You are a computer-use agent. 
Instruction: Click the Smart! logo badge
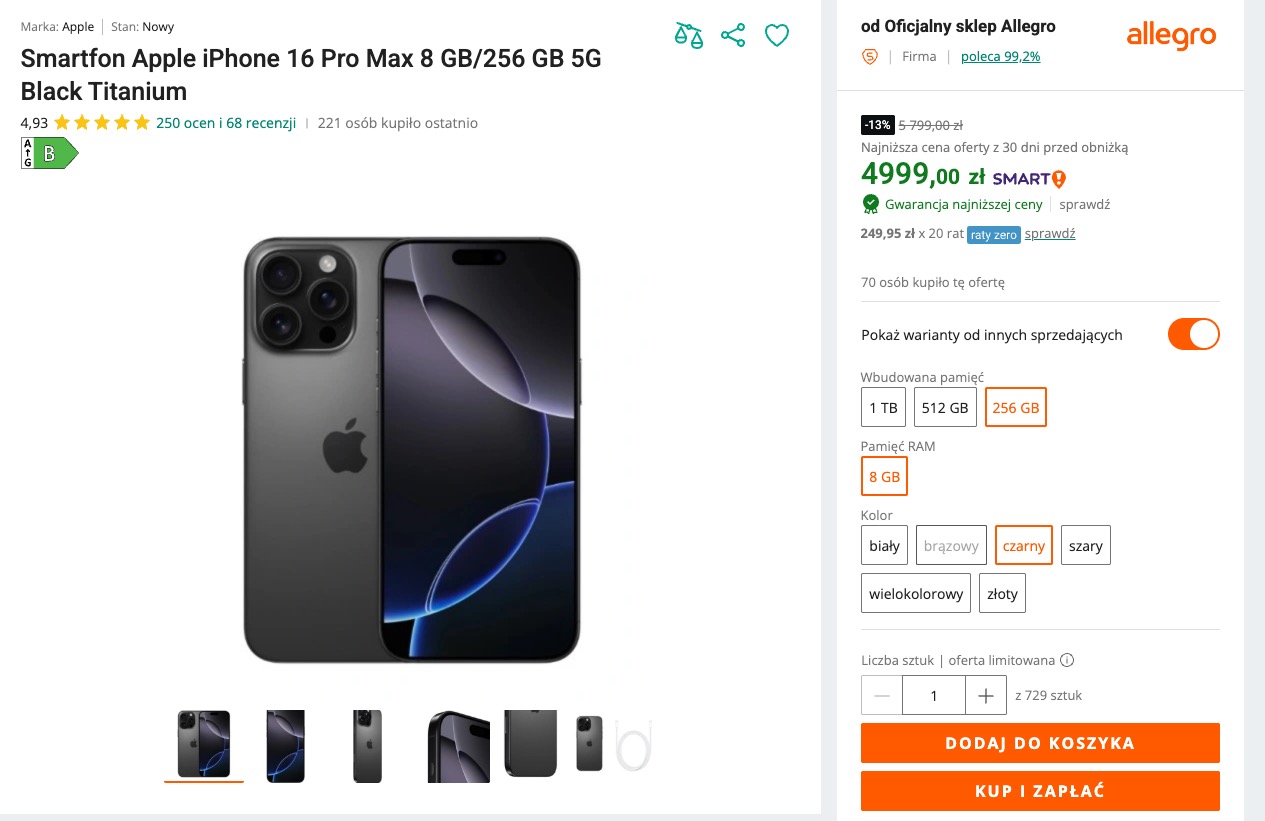pos(1029,178)
